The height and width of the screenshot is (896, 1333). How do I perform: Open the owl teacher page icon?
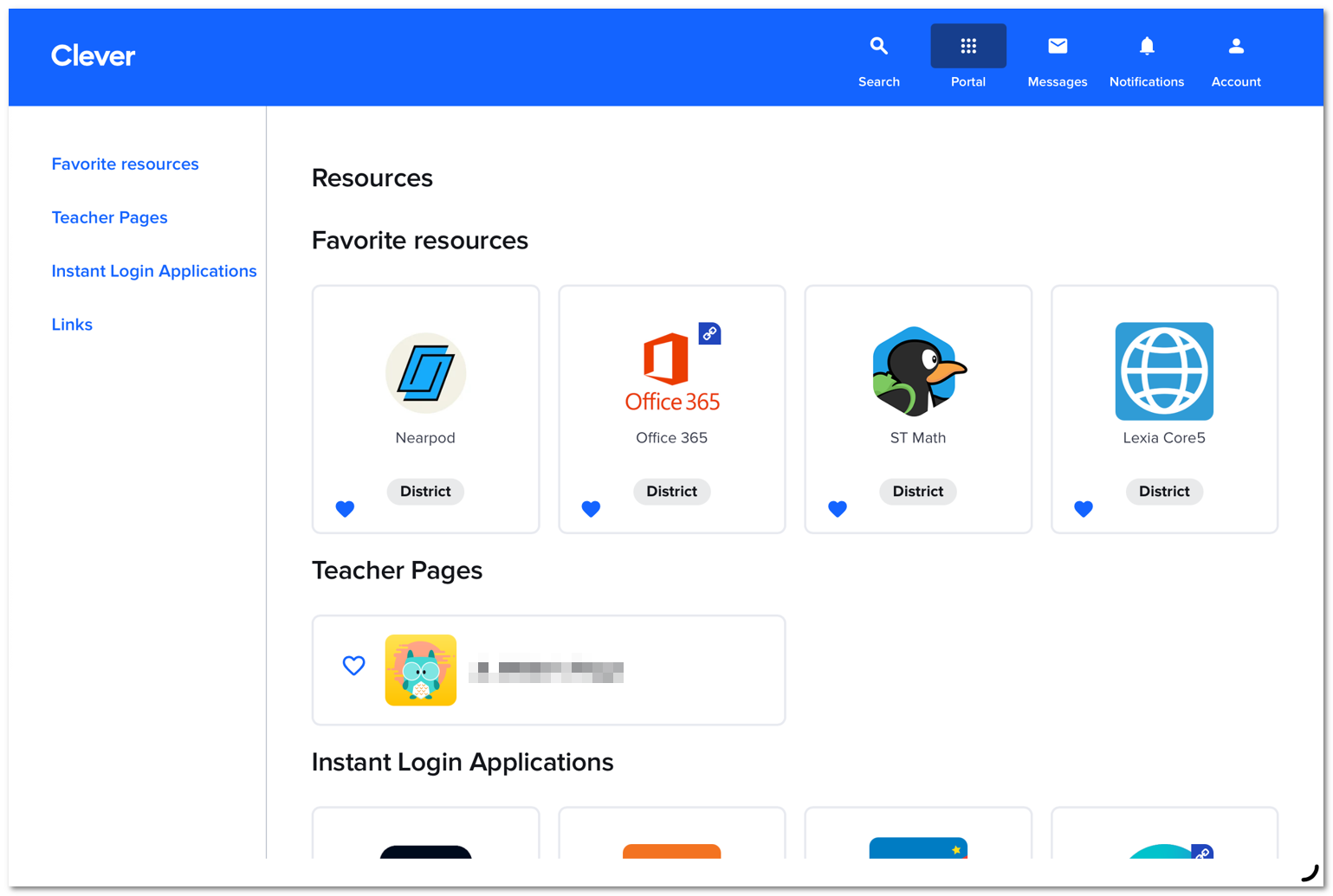(x=421, y=670)
